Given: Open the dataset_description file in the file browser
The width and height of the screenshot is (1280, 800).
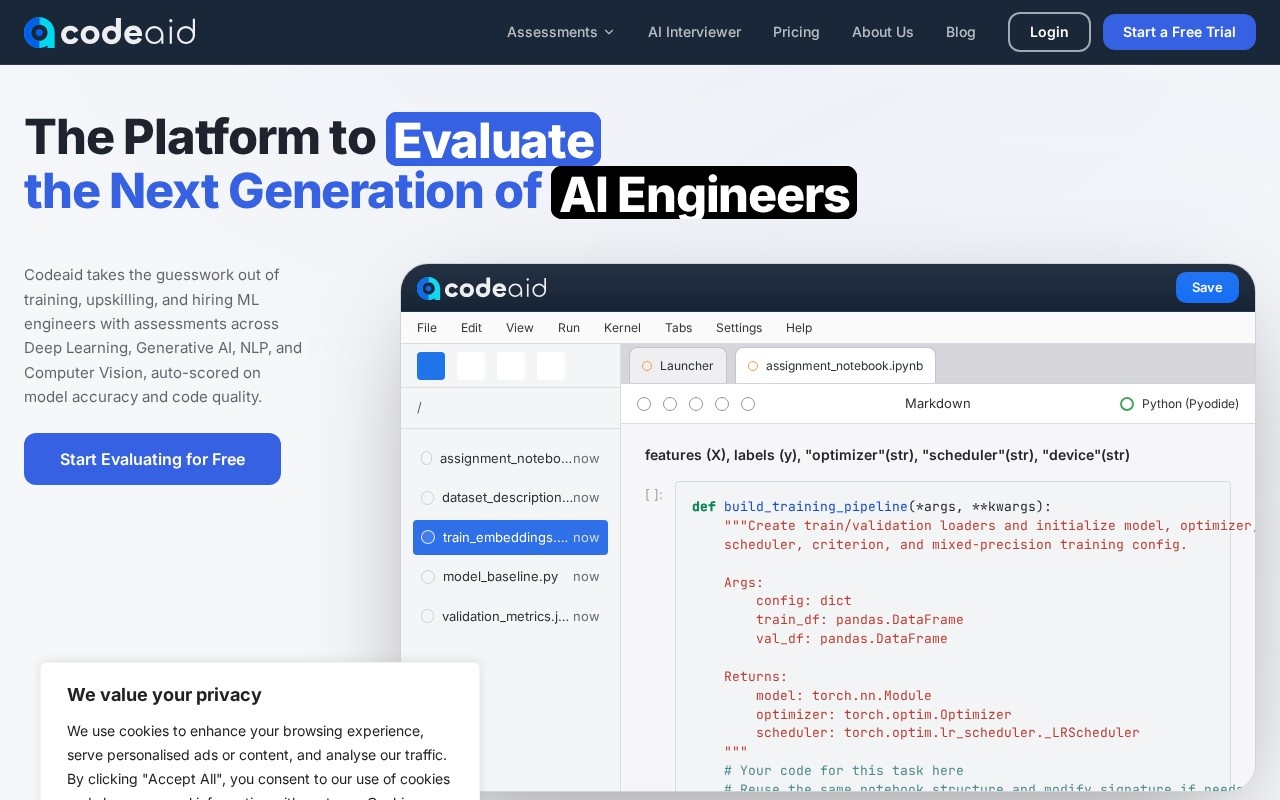Looking at the screenshot, I should coord(510,498).
